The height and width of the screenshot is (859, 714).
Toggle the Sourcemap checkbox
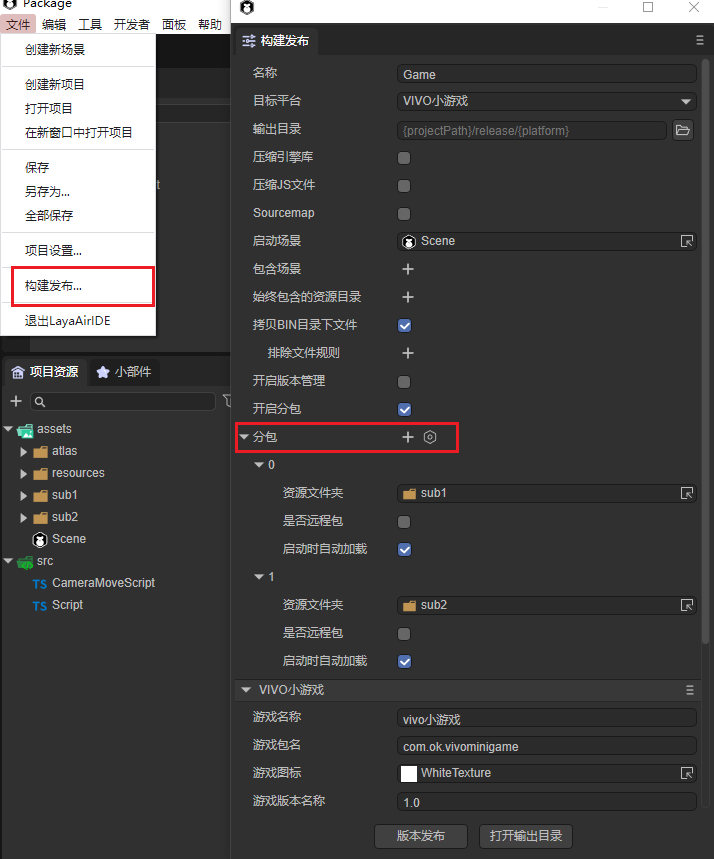pyautogui.click(x=405, y=214)
